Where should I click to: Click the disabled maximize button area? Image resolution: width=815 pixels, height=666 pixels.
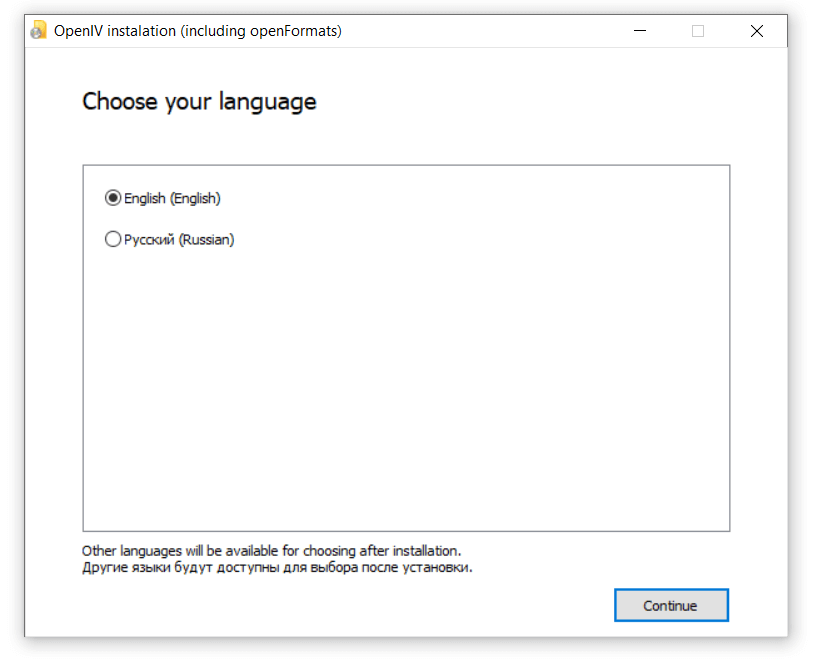697,31
